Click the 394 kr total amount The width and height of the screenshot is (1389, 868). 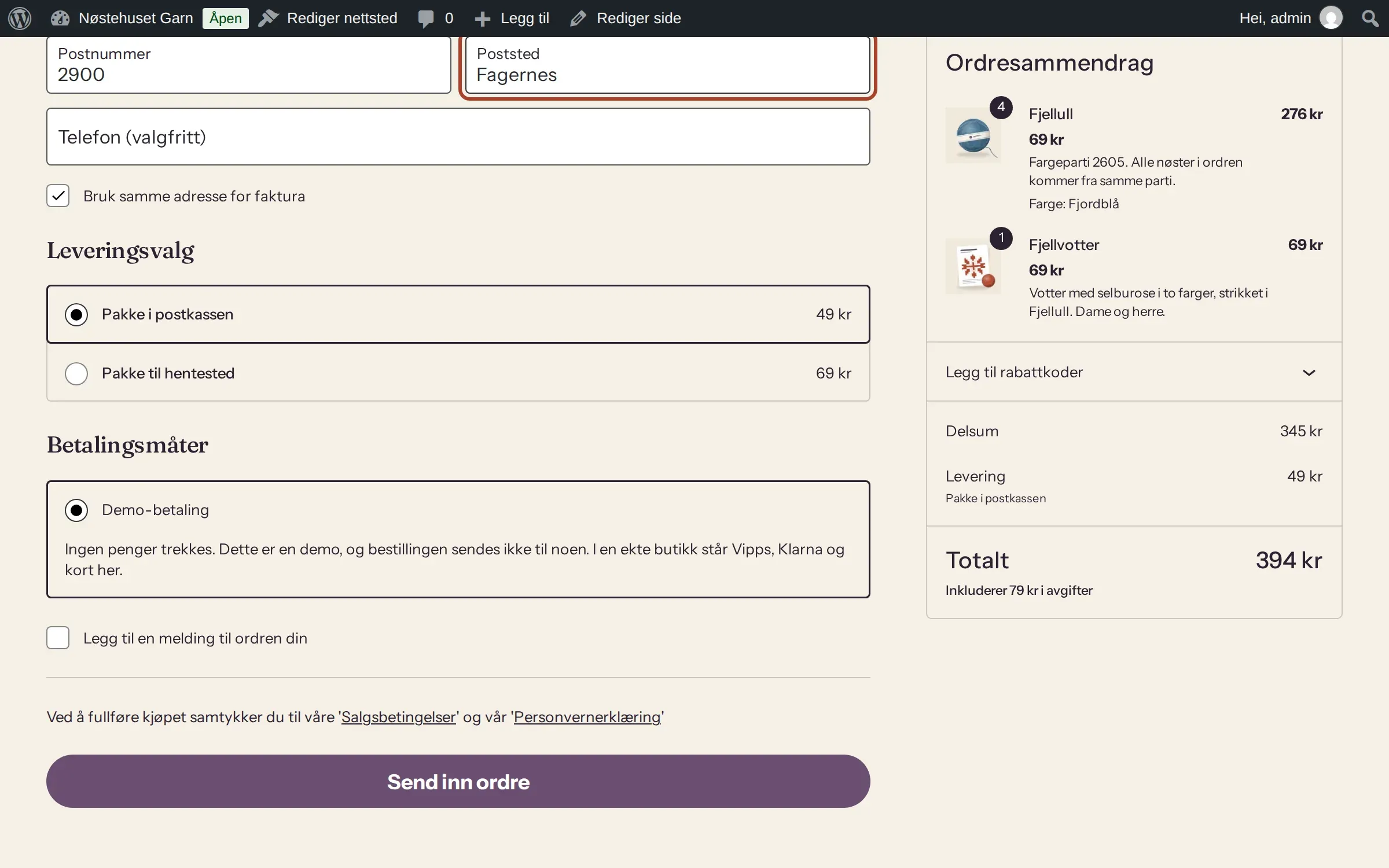pos(1289,560)
